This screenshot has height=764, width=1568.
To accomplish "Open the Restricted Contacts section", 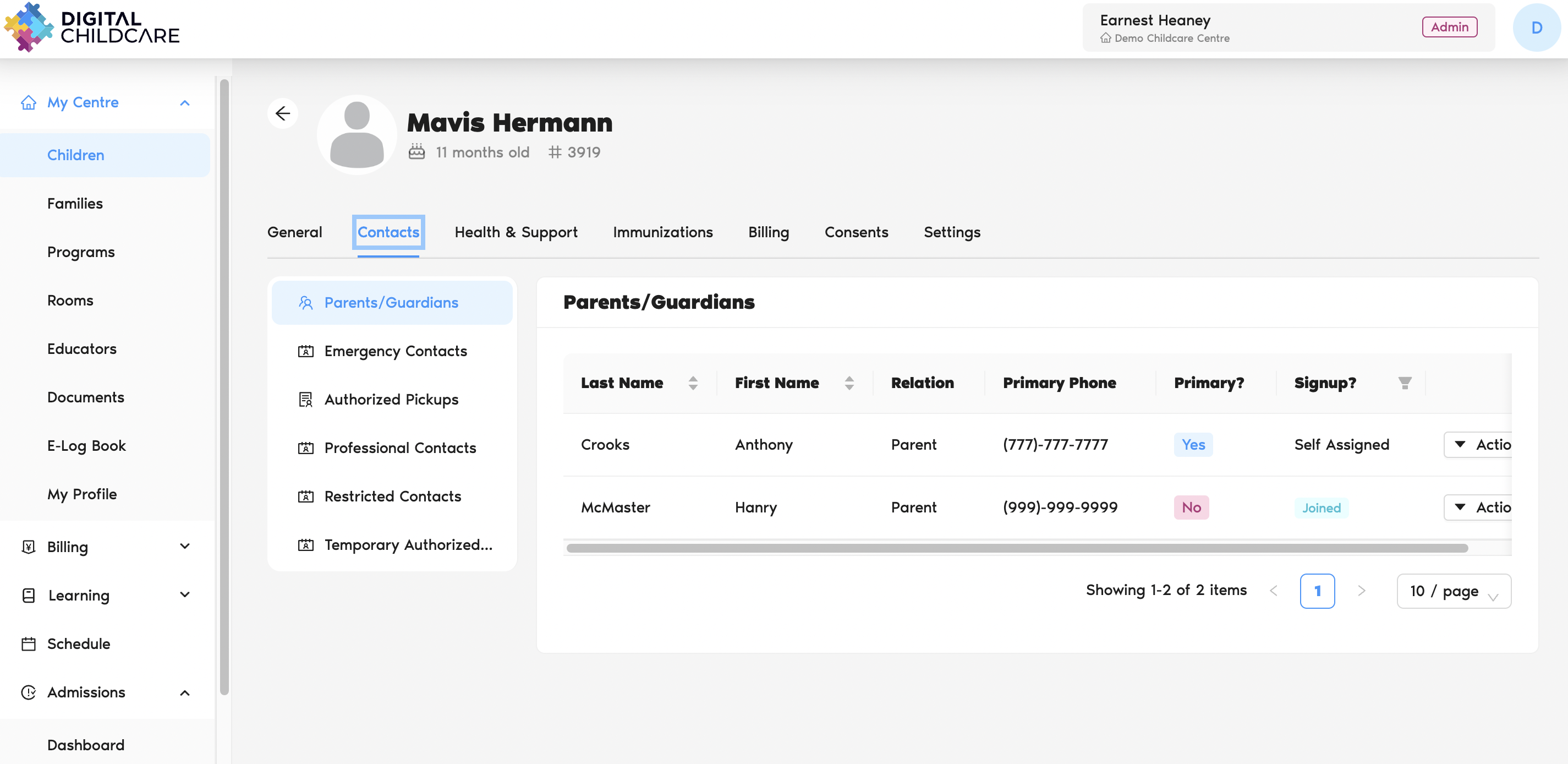I will coord(393,496).
